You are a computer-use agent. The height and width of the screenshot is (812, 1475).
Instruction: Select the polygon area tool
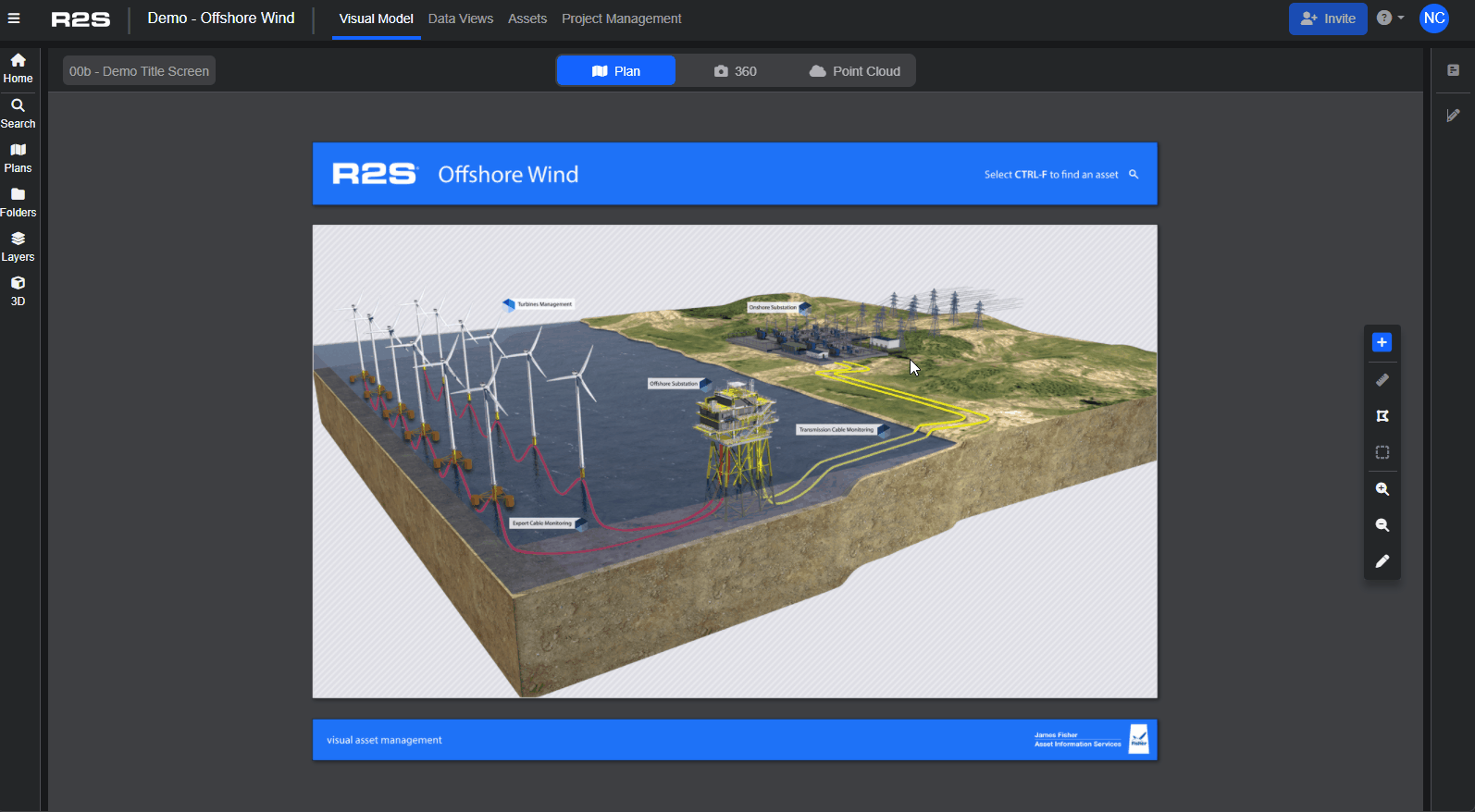click(1382, 416)
